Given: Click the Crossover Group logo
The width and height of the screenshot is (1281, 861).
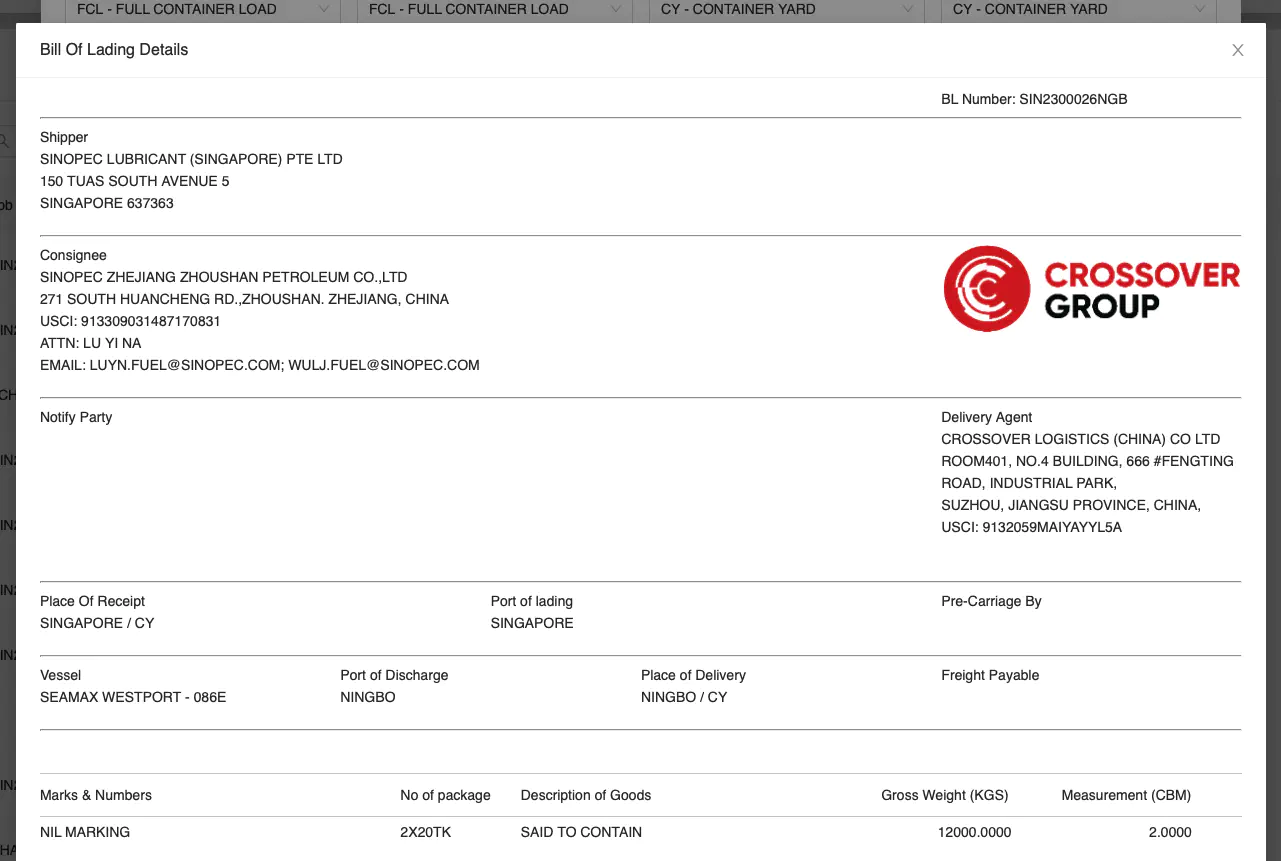Looking at the screenshot, I should (1091, 289).
